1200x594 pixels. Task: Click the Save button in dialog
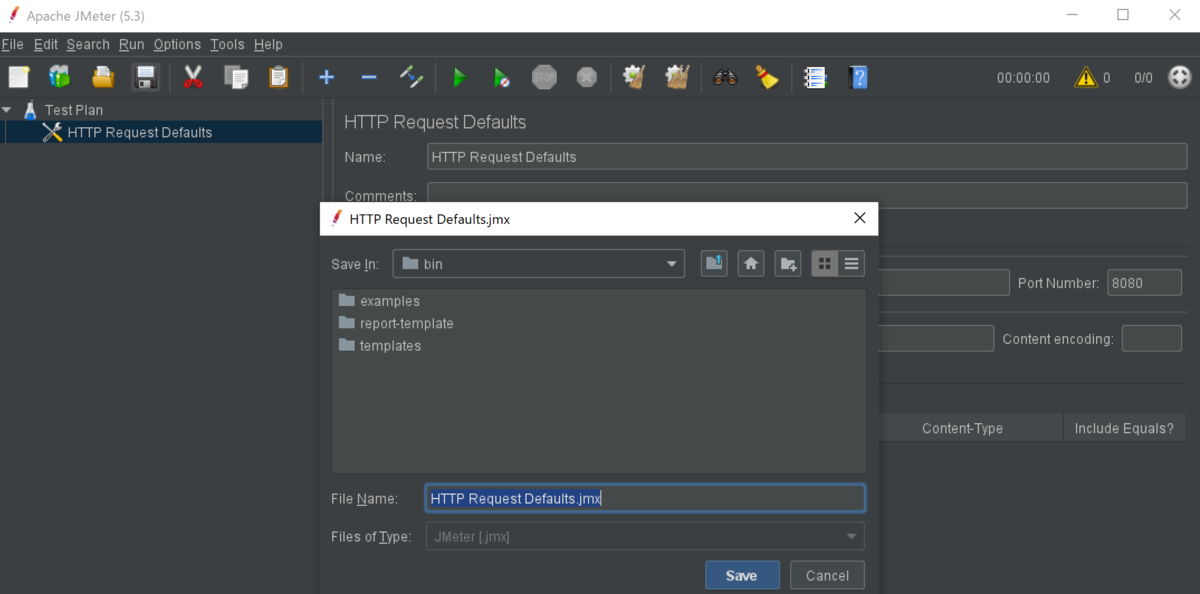(741, 575)
